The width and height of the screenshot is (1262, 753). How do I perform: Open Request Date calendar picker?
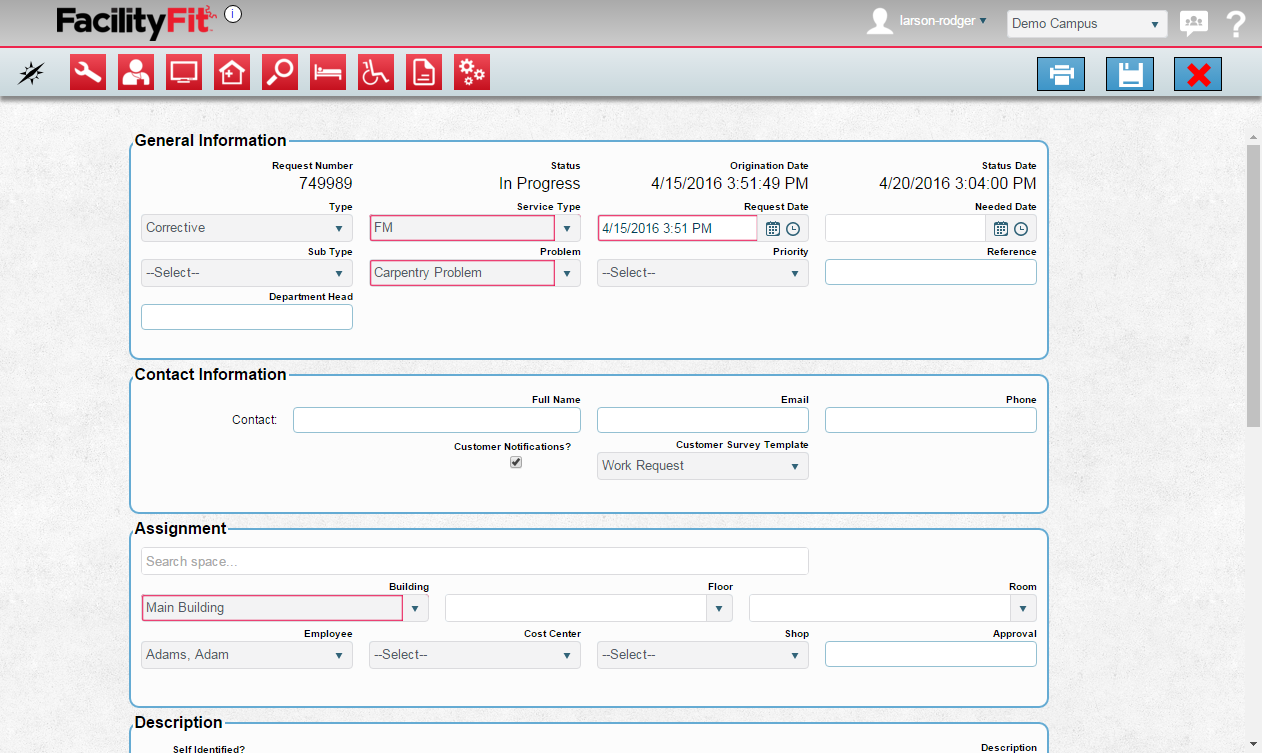click(773, 228)
